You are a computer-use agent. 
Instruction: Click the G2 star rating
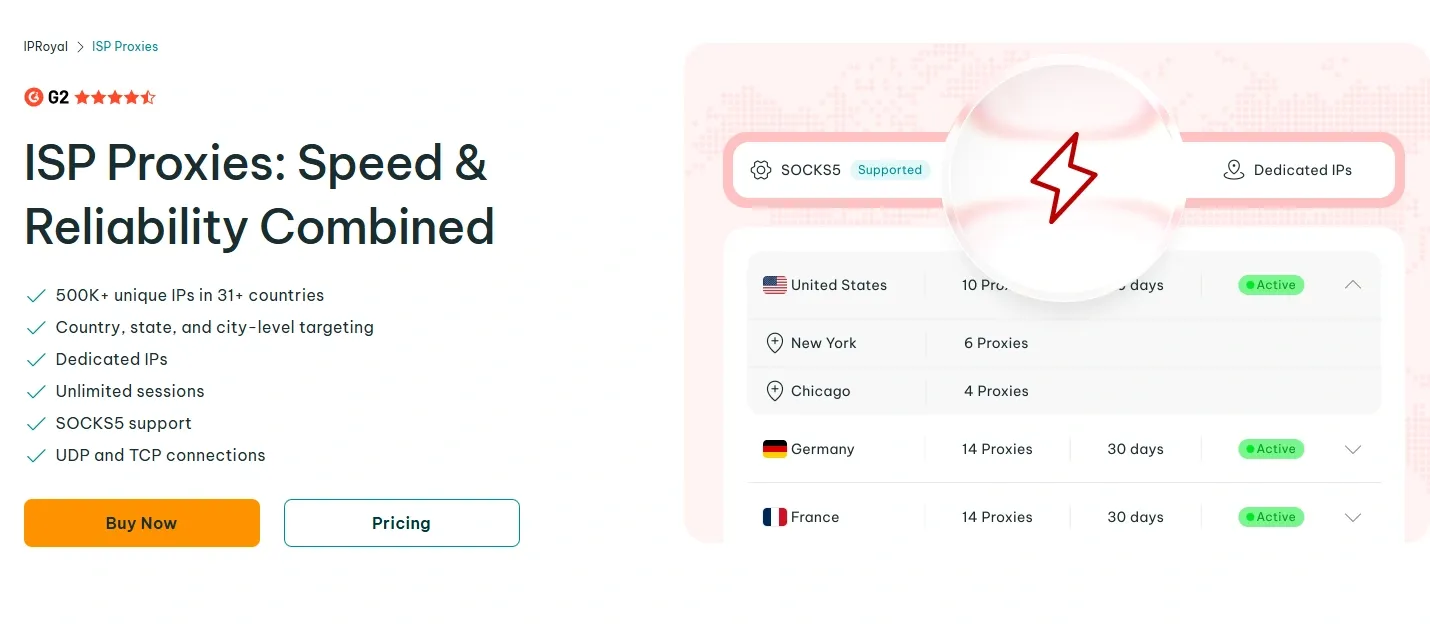(115, 97)
